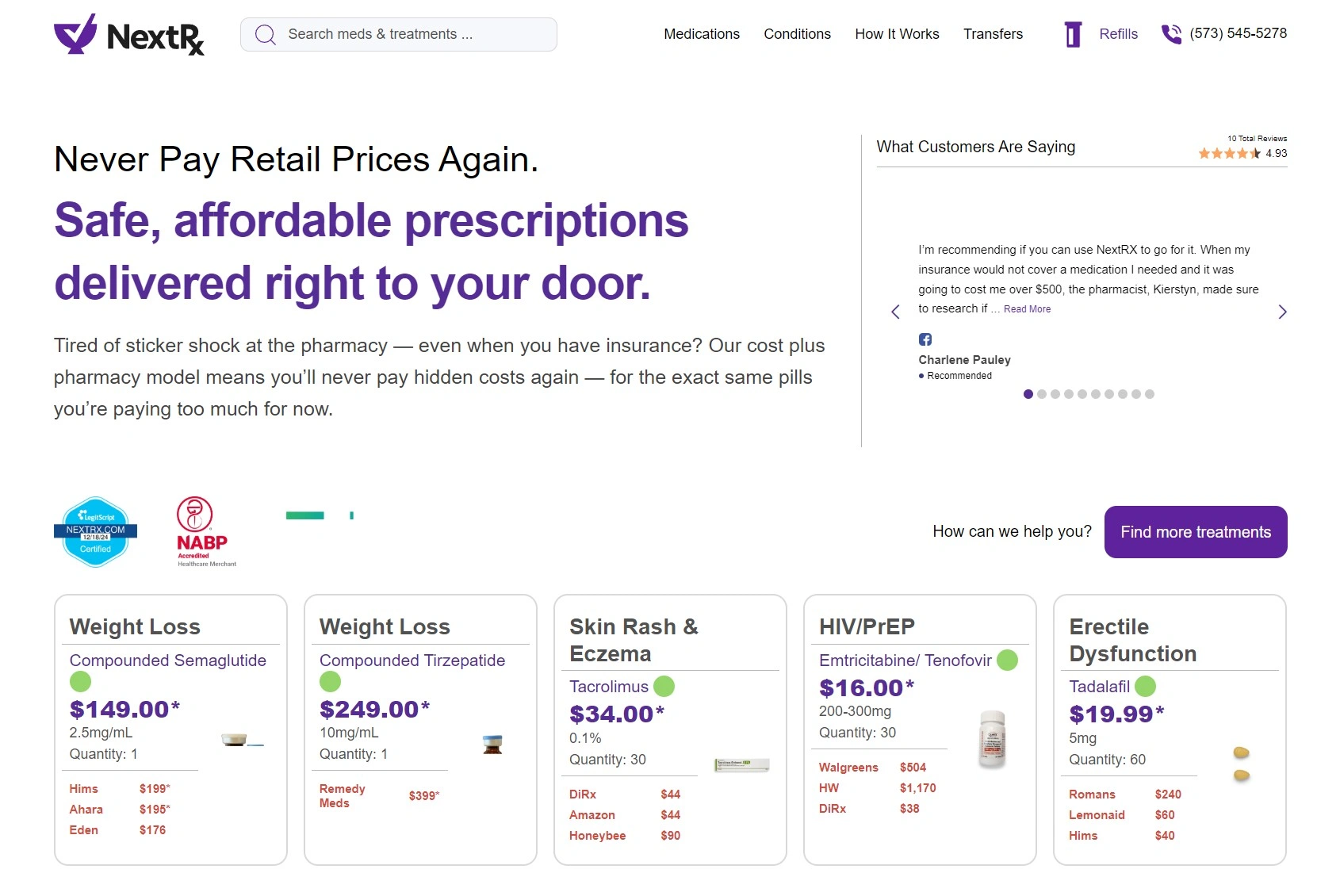Screen dimensions: 1340x896
Task: Click the left chevron for previous review
Action: tap(894, 312)
